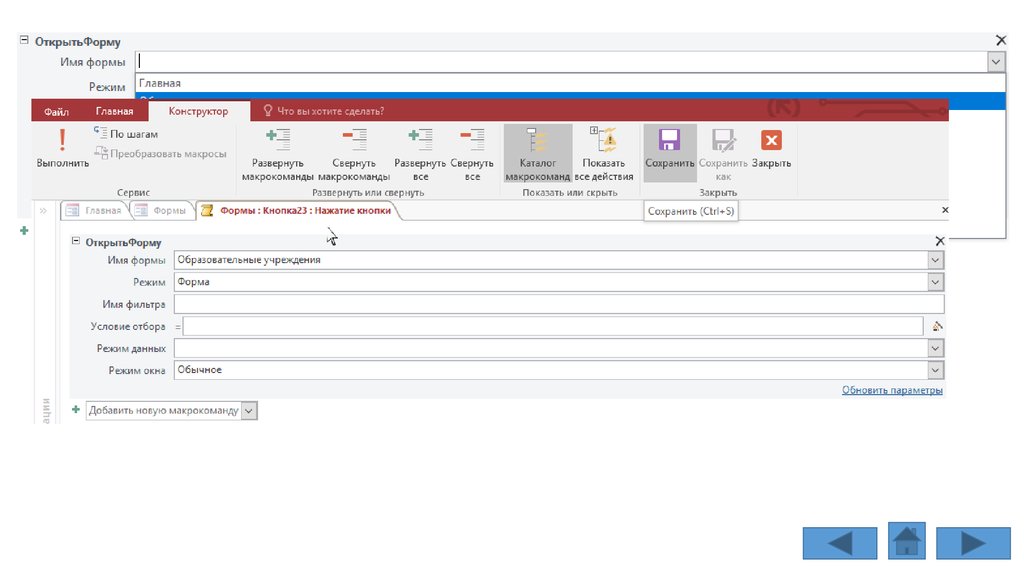Open Режим окна dropdown showing Обычное
The width and height of the screenshot is (1024, 574).
click(x=935, y=370)
